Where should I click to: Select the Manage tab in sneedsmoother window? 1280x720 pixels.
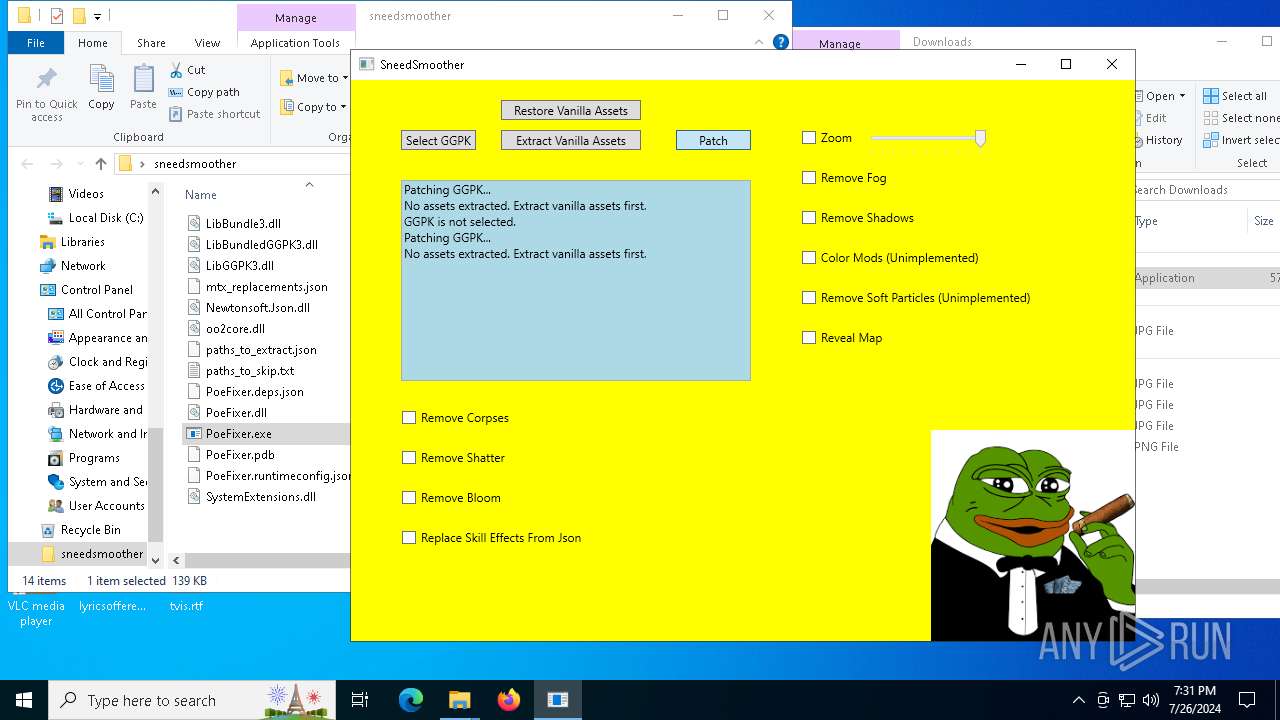coord(296,17)
